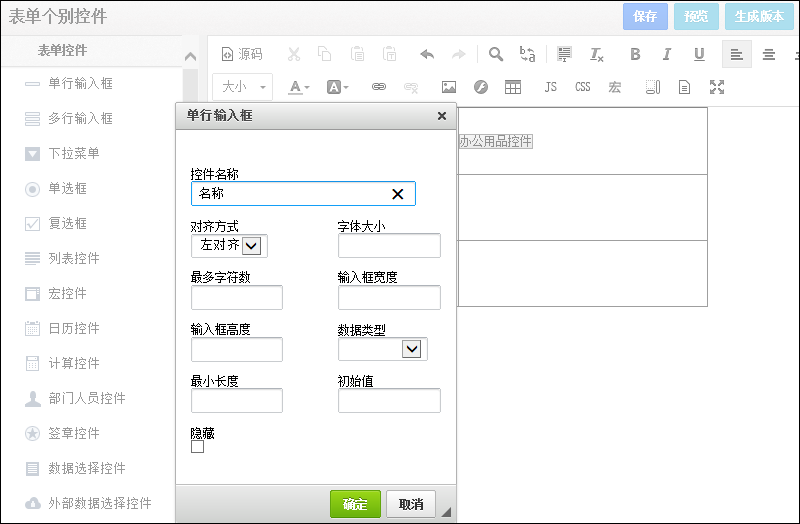Open the 源码 source view
Screen dimensions: 800x524
click(x=242, y=54)
